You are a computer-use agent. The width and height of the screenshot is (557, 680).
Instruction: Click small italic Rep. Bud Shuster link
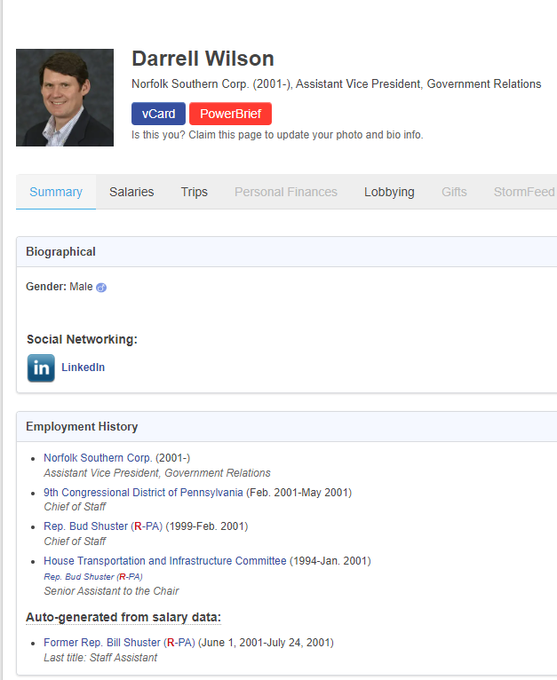pos(93,577)
